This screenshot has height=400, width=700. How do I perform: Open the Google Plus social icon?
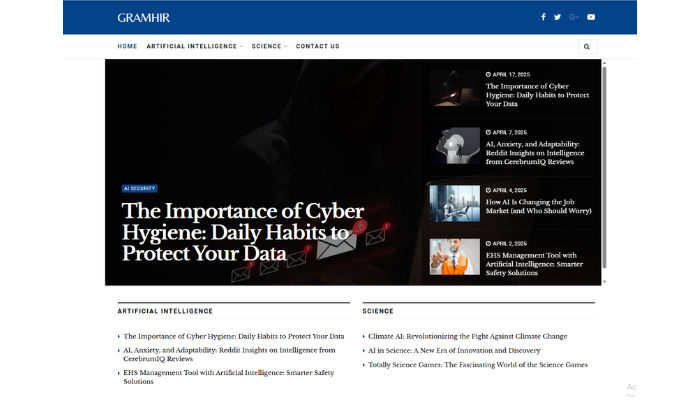pos(574,17)
